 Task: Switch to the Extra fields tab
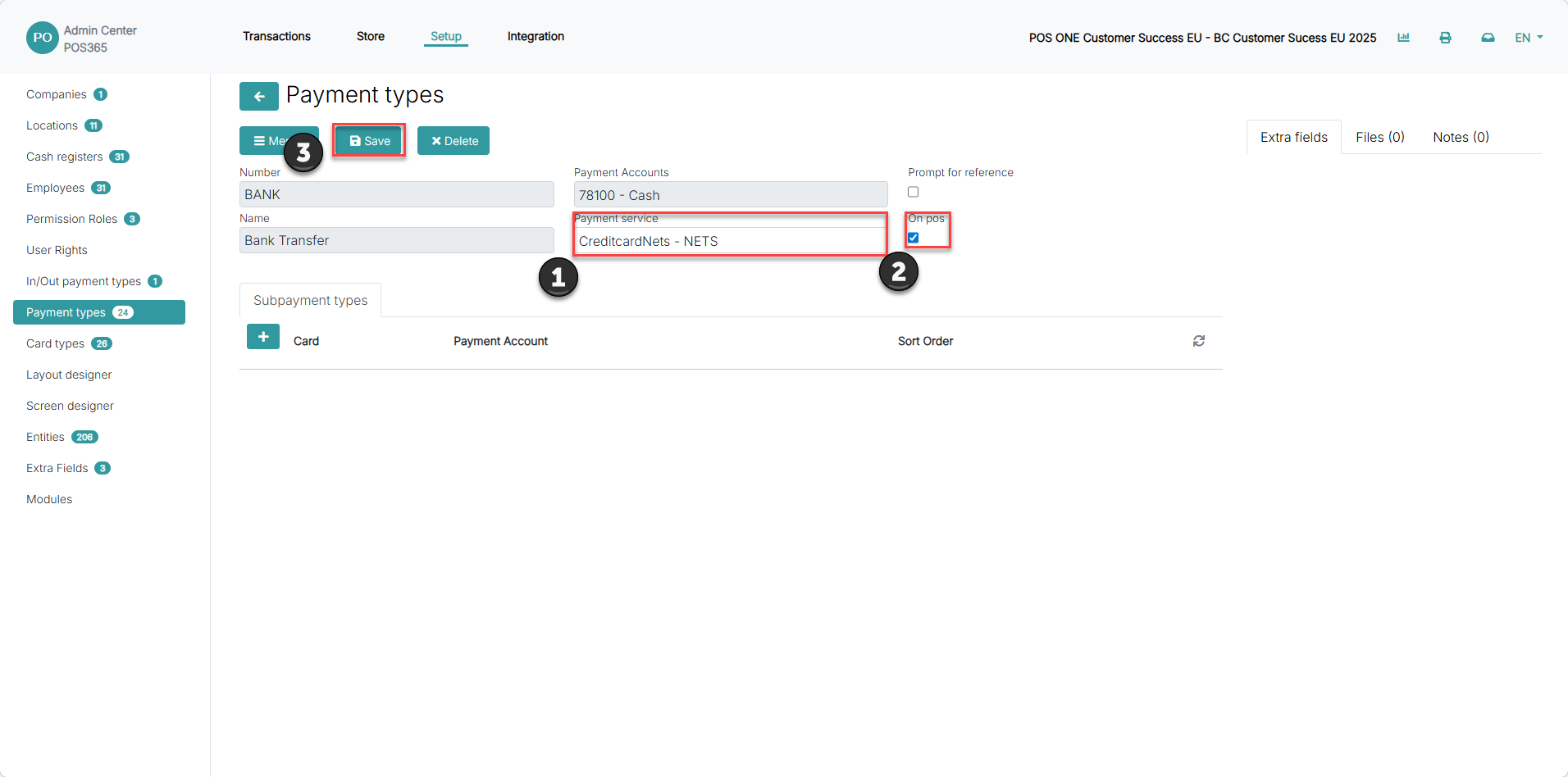tap(1294, 137)
